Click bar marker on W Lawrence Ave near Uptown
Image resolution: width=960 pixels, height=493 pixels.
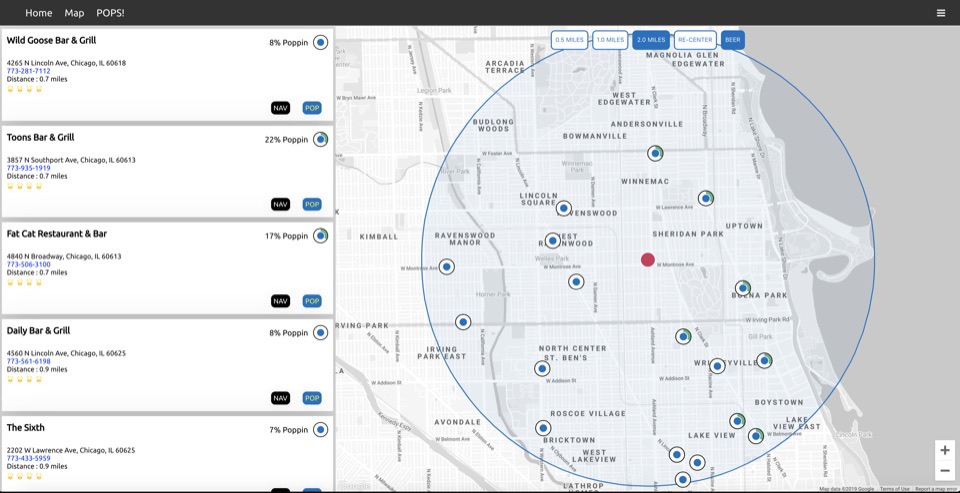coord(706,198)
